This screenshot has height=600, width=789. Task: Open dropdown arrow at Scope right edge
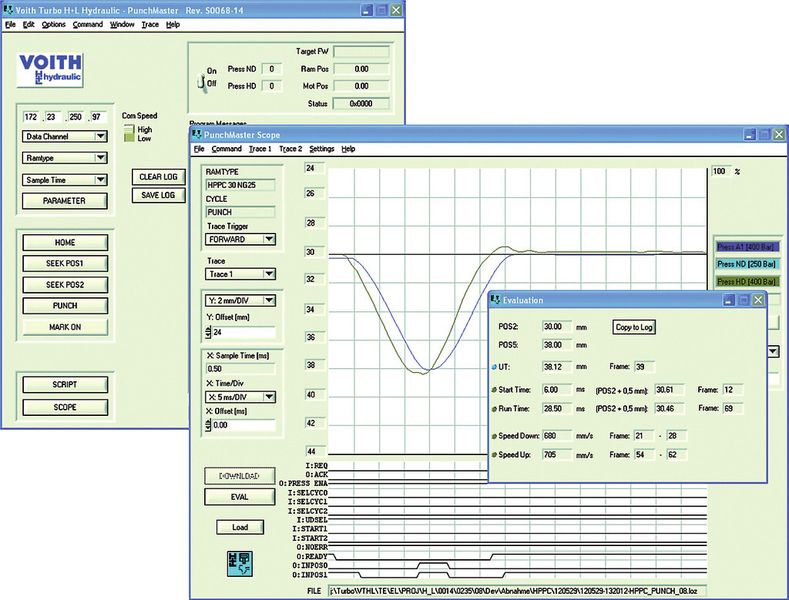point(773,351)
